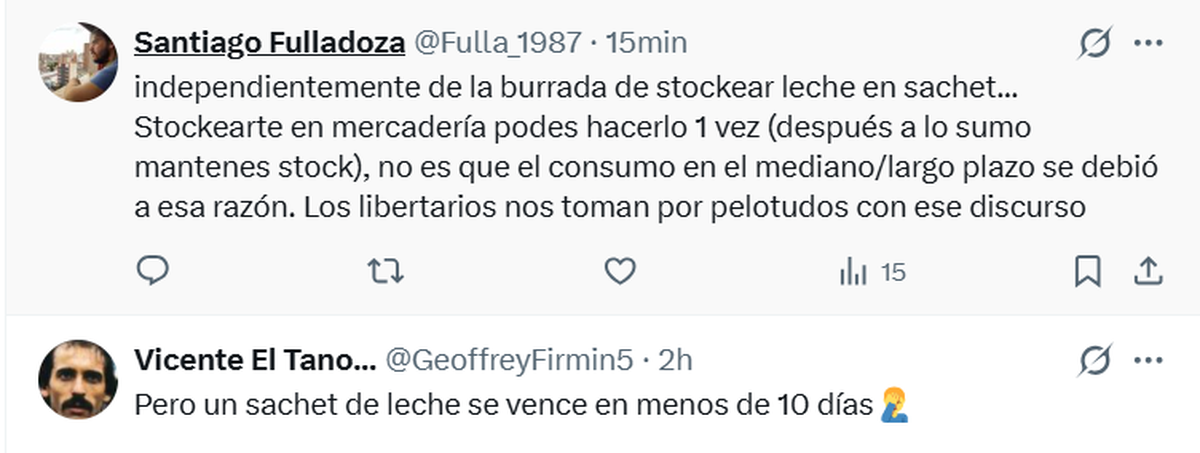Open the 2h timestamp link
This screenshot has width=1200, height=453.
click(x=675, y=360)
